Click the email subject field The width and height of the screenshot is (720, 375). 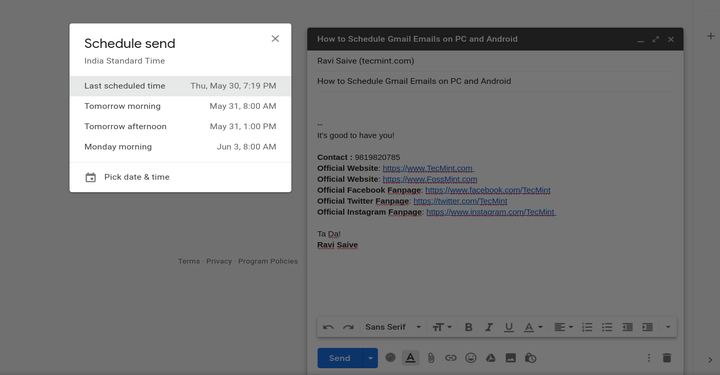495,81
